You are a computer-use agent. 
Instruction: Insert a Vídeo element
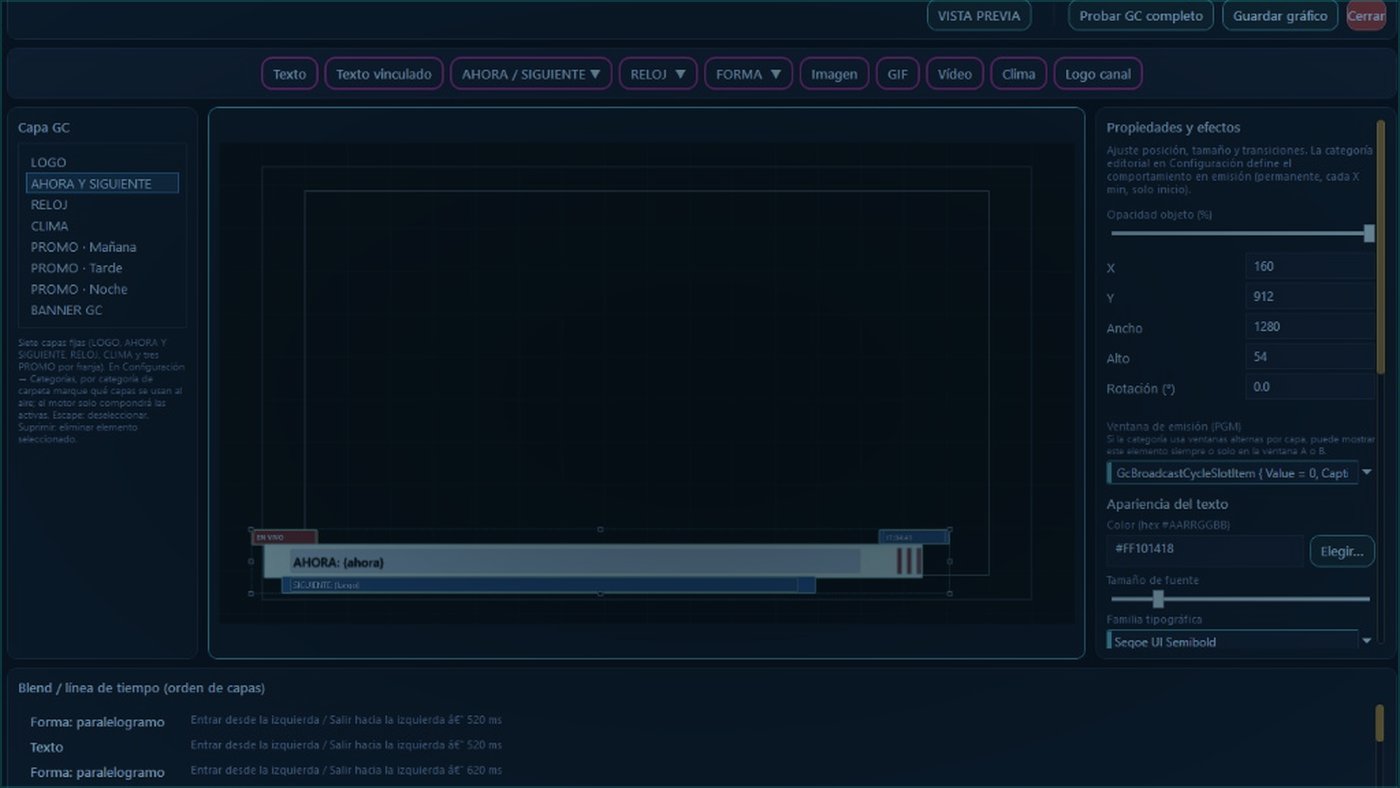click(x=955, y=74)
